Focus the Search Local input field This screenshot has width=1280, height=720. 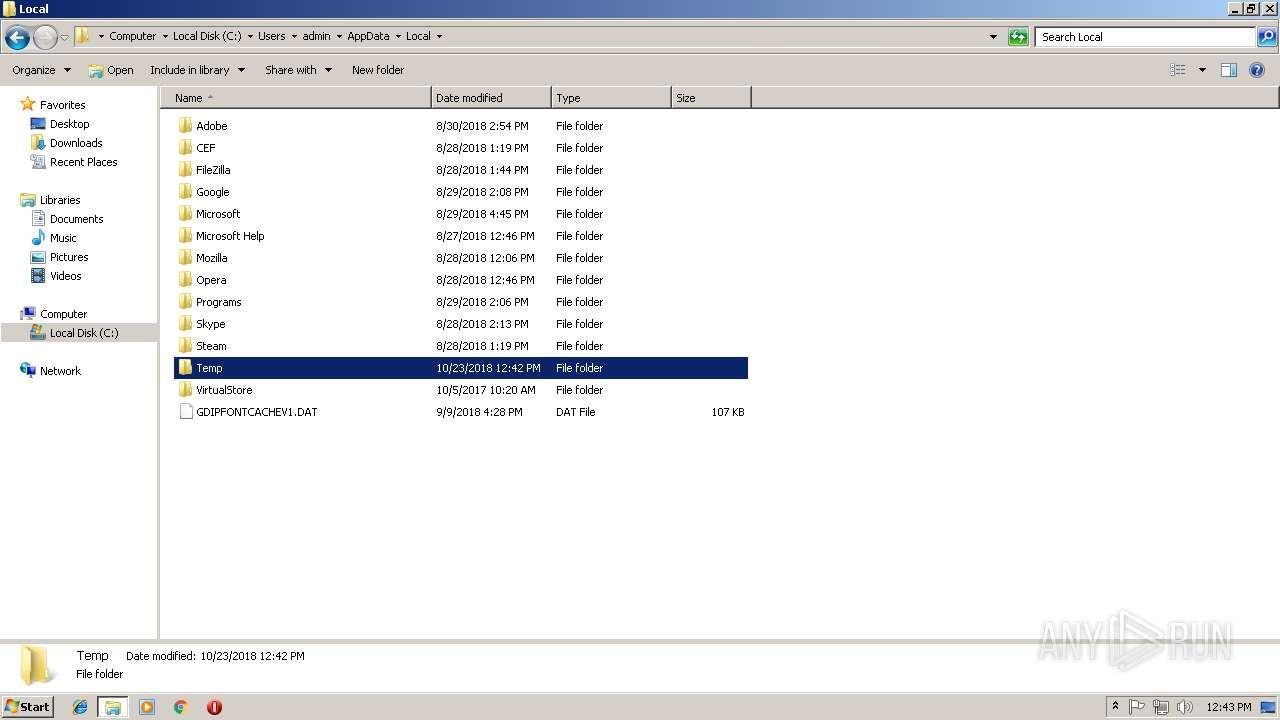(x=1146, y=37)
